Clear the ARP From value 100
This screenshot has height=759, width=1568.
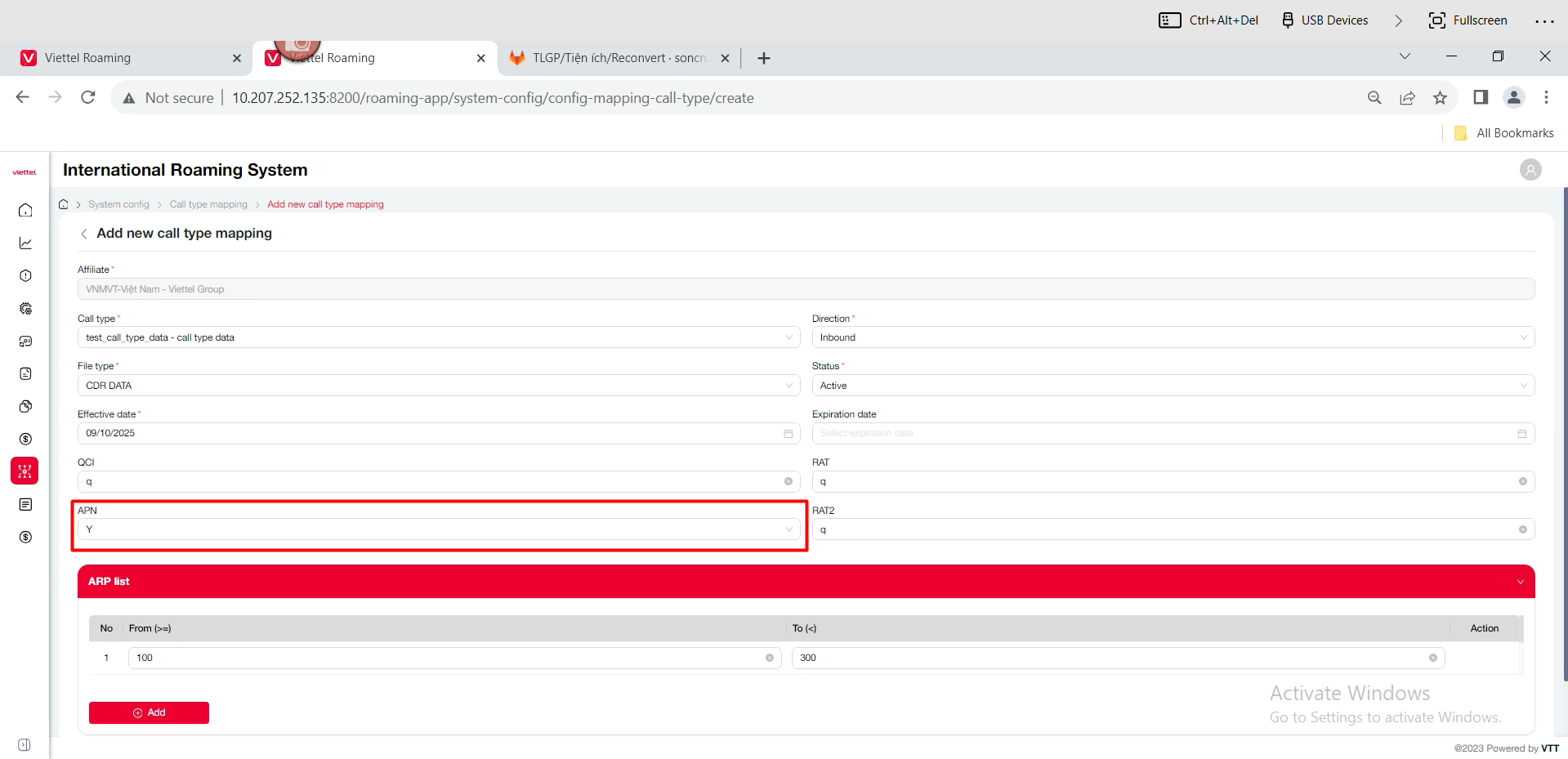(769, 658)
